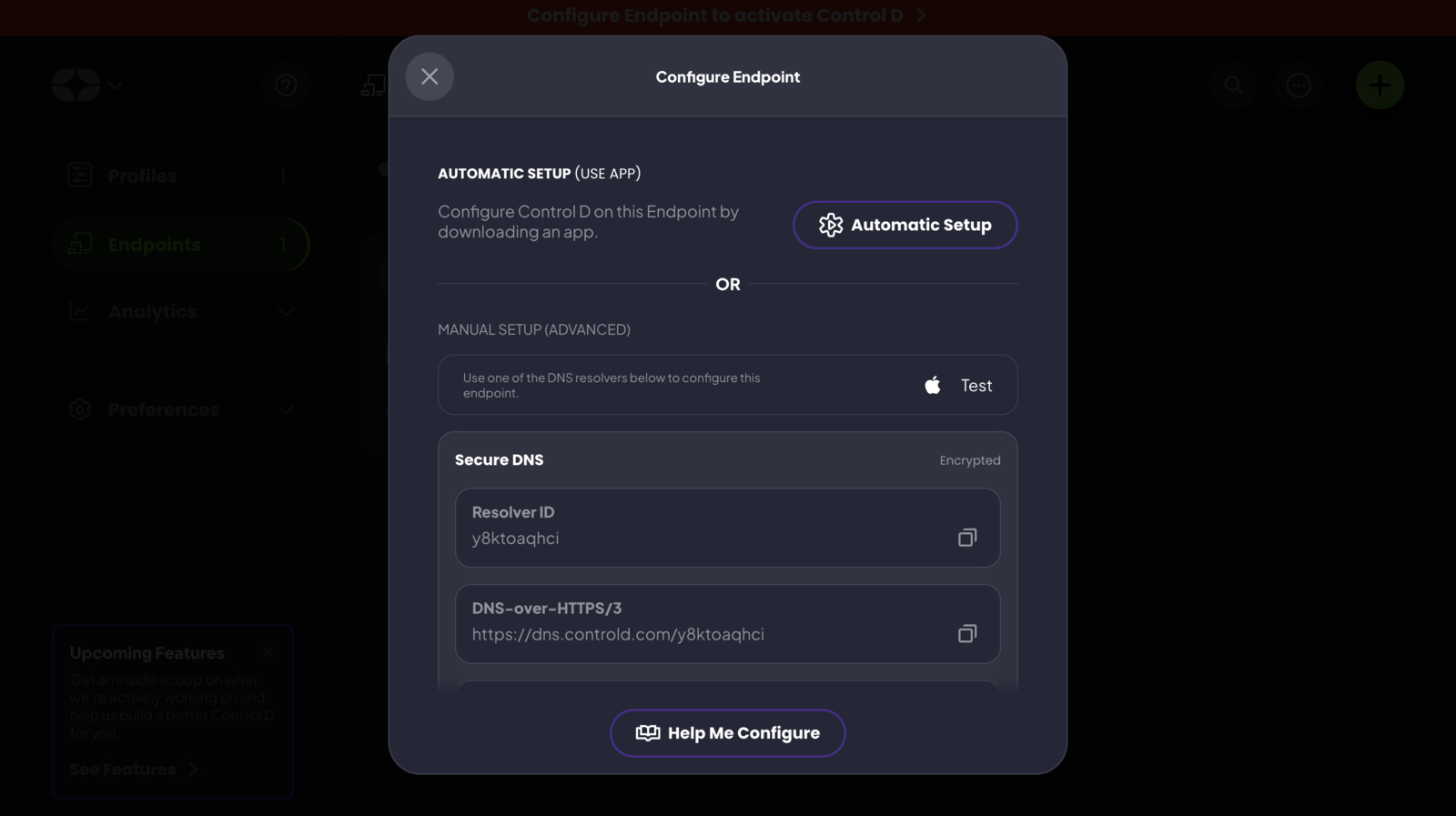Click the green plus icon to add new
Screen dimensions: 1456x816
pos(1380,85)
